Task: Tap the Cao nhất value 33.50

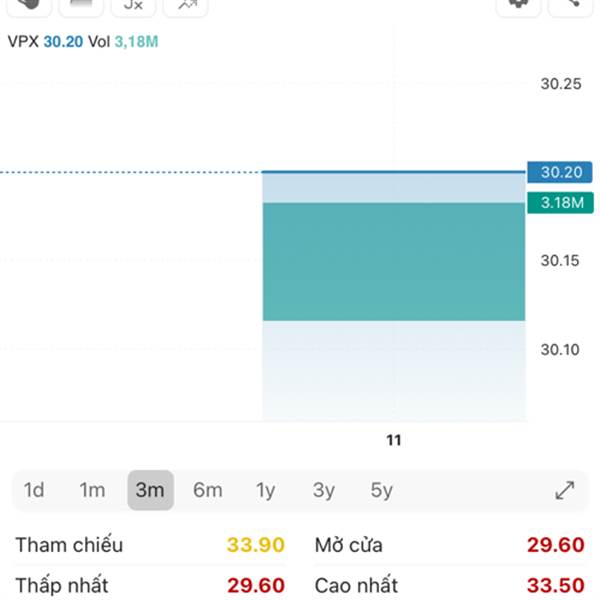Action: [x=556, y=585]
